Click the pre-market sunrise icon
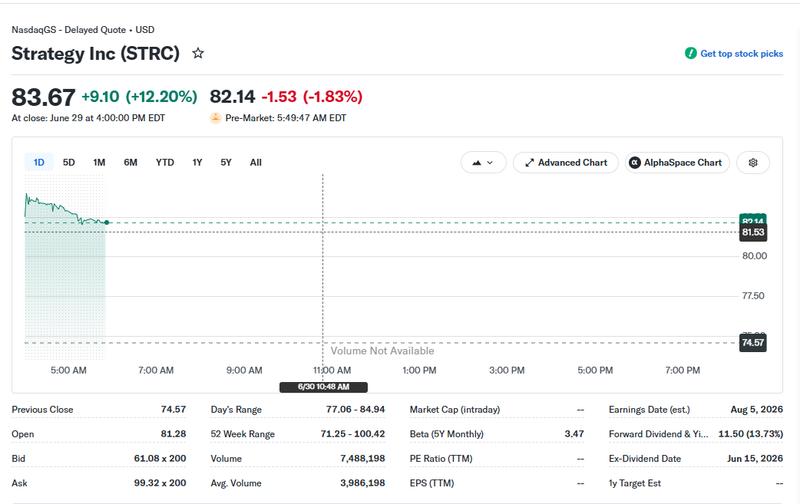 [215, 118]
